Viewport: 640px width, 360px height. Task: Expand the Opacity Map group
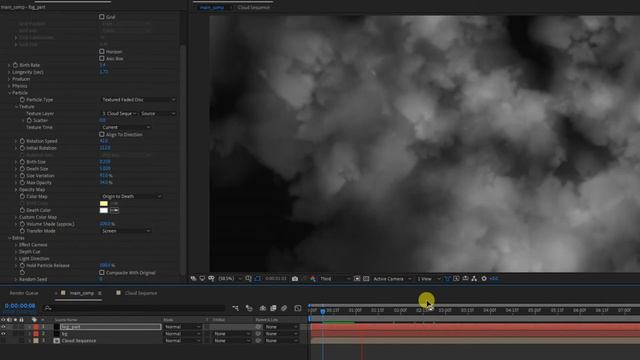tap(16, 189)
